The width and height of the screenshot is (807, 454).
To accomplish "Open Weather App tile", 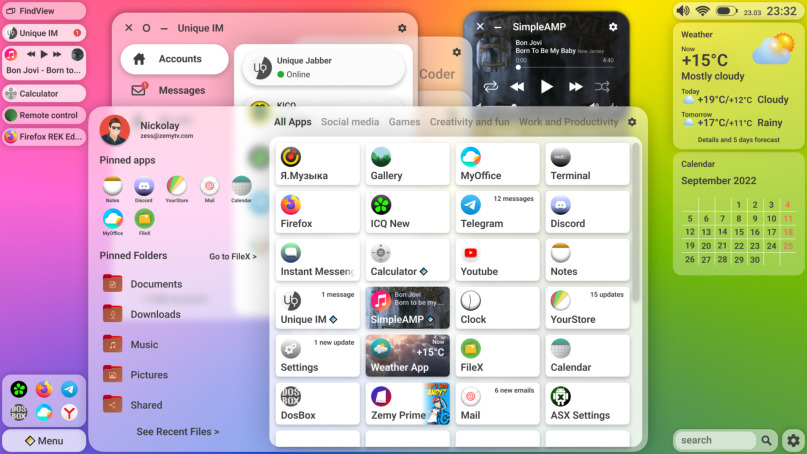I will click(x=408, y=356).
